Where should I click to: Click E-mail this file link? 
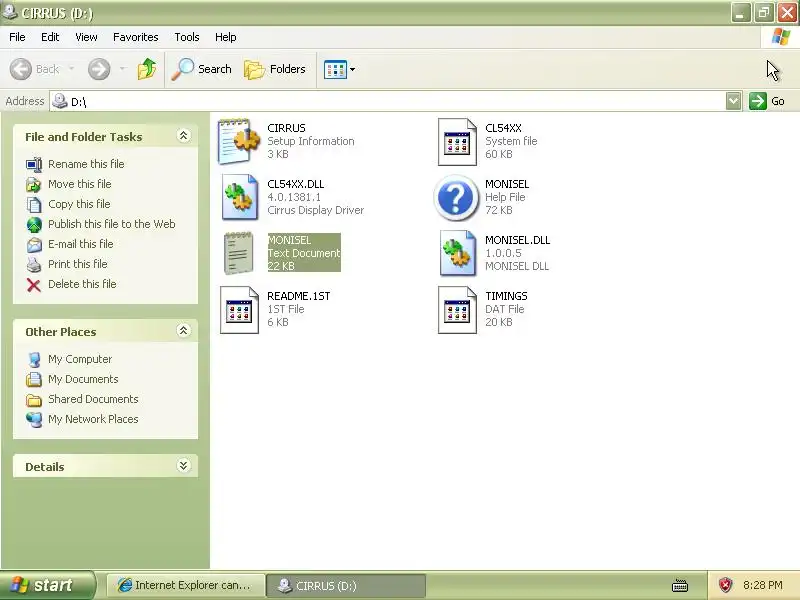click(x=81, y=244)
